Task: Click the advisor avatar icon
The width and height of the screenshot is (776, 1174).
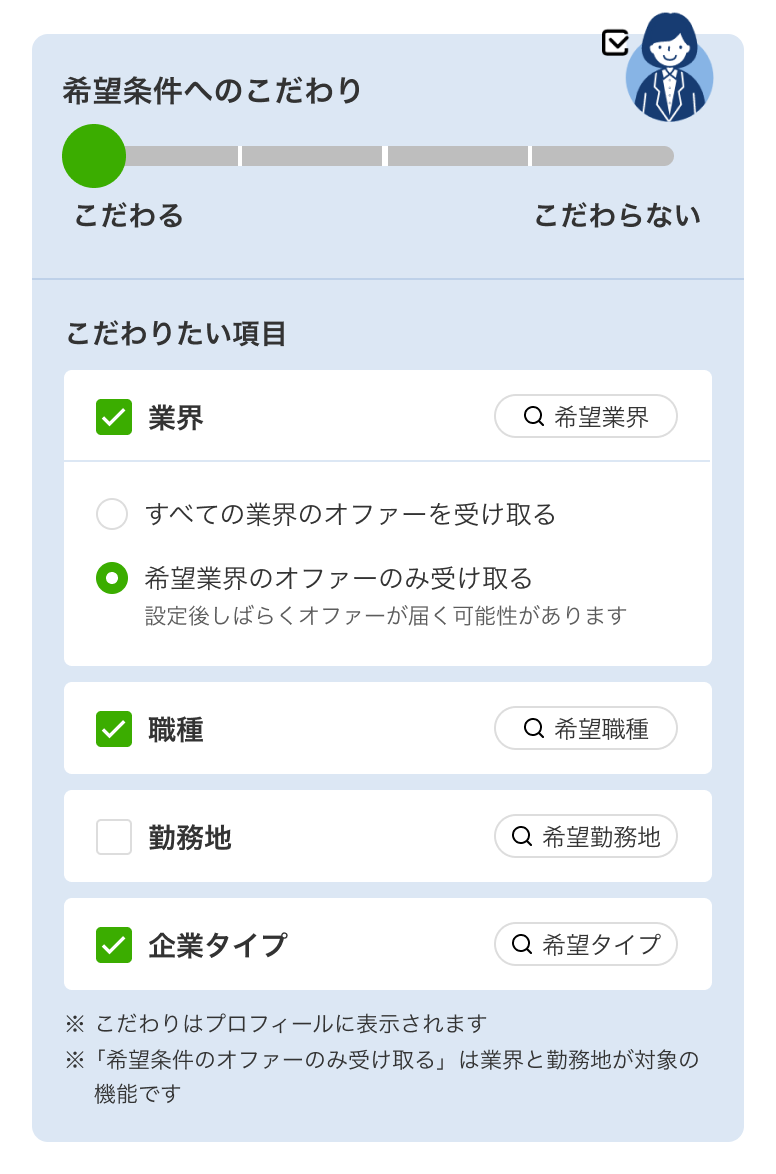Action: click(669, 67)
